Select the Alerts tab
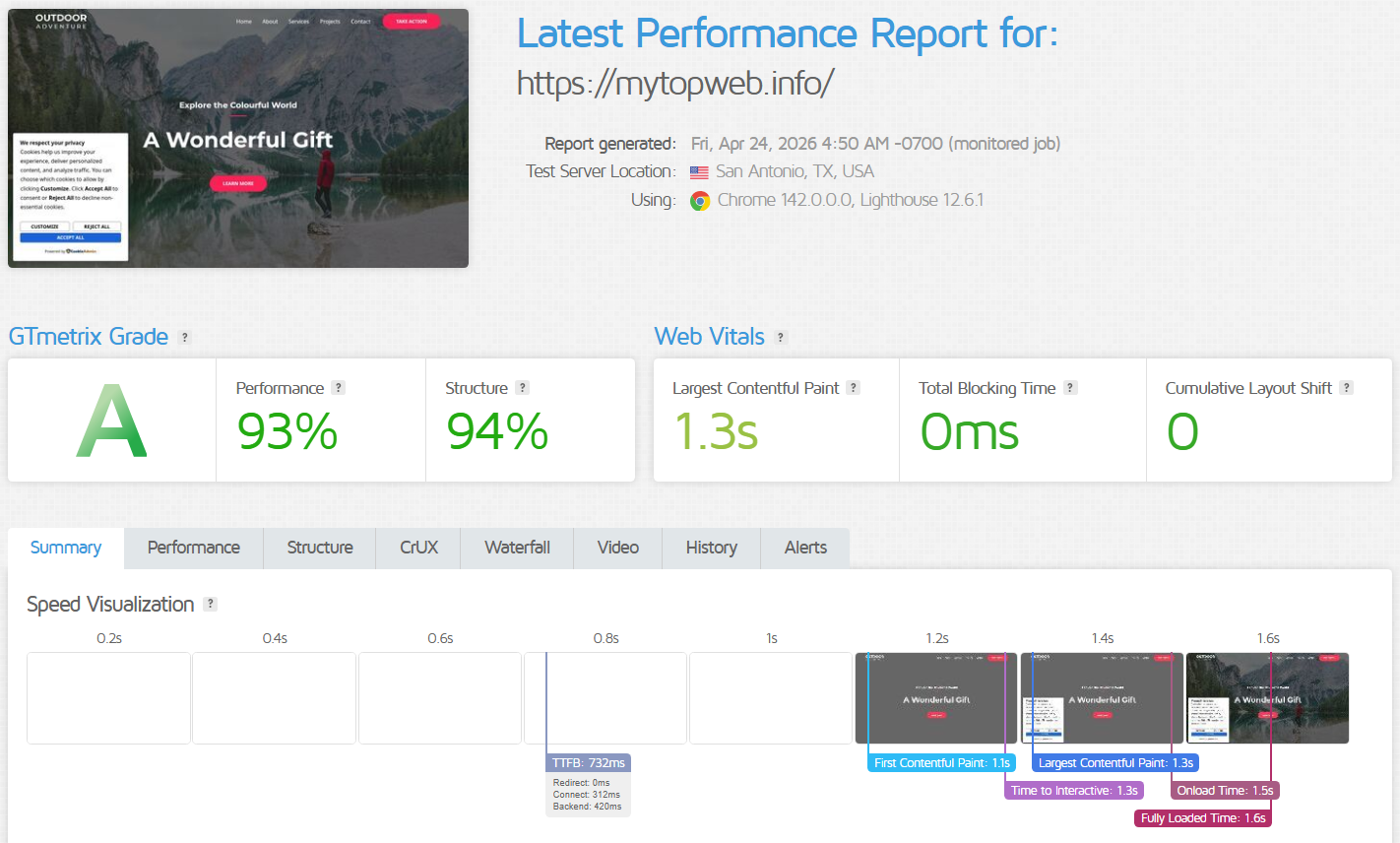This screenshot has width=1400, height=843. pos(805,548)
